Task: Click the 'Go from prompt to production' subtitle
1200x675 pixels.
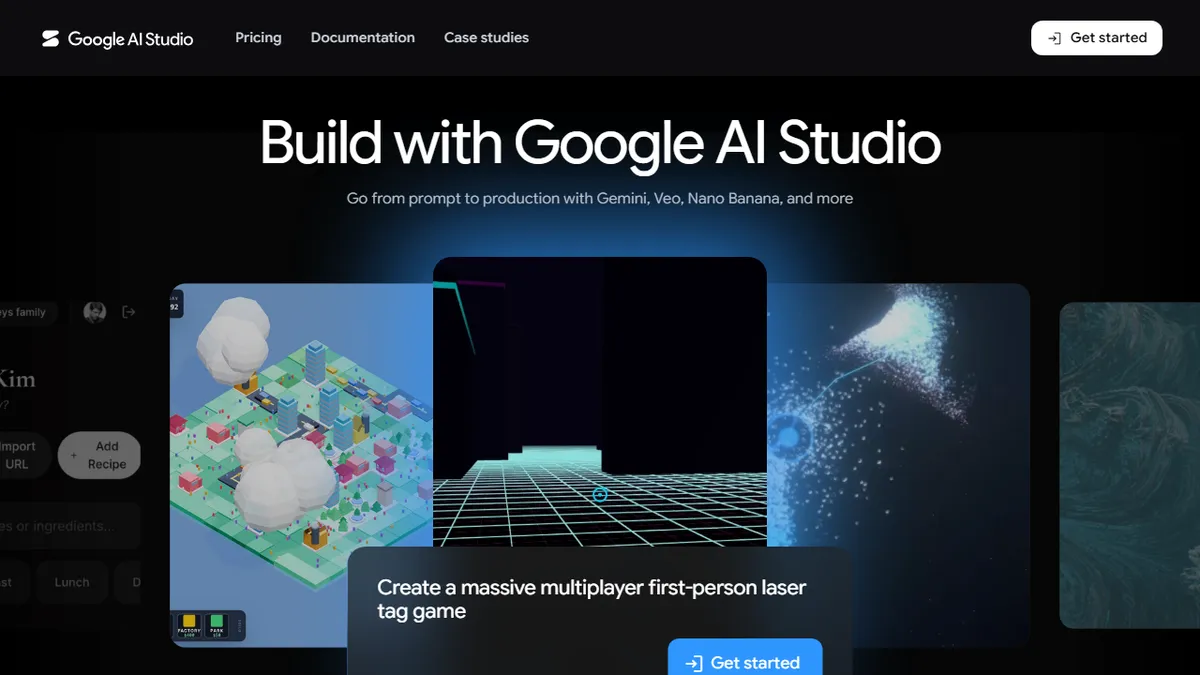Action: [600, 198]
